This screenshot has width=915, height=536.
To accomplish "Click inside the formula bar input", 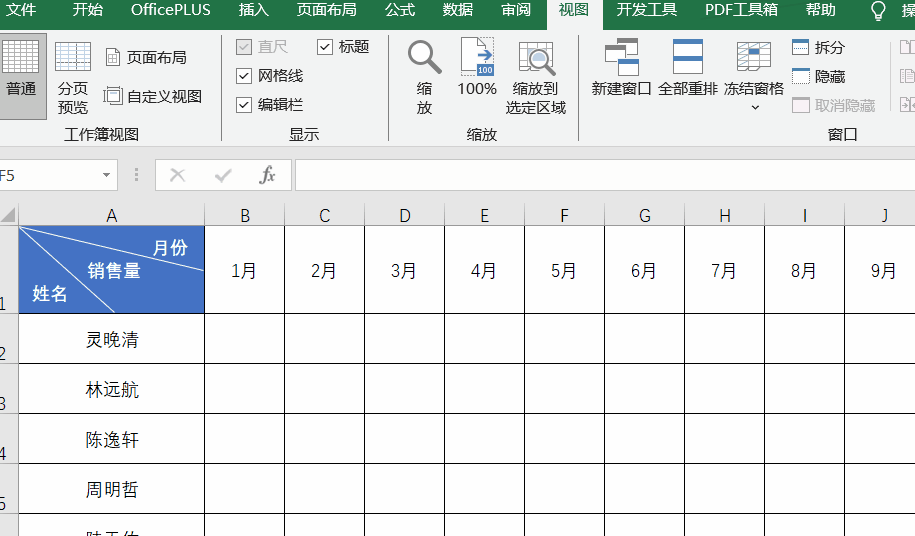I will [x=605, y=175].
